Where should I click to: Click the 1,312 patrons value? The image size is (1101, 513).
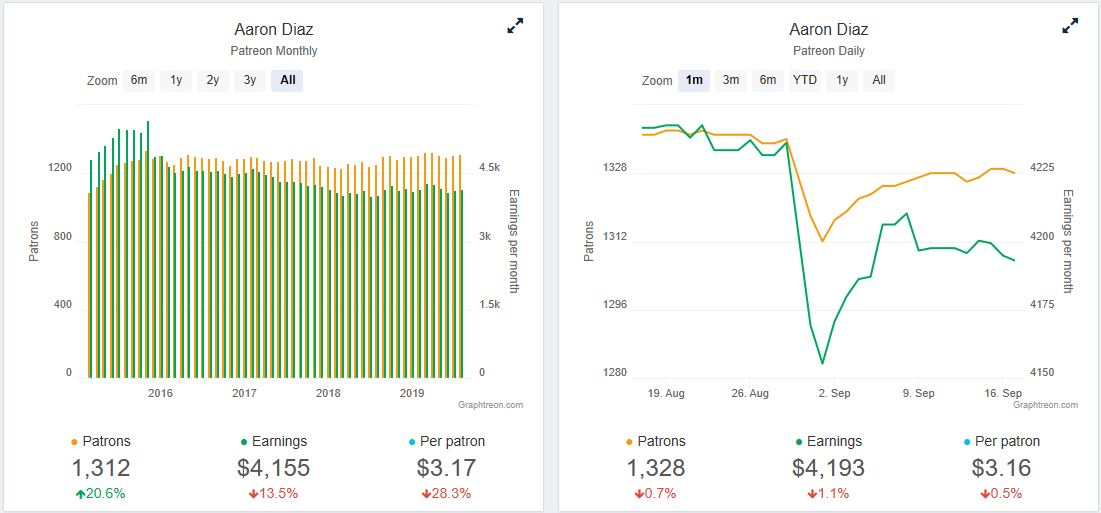tap(101, 468)
